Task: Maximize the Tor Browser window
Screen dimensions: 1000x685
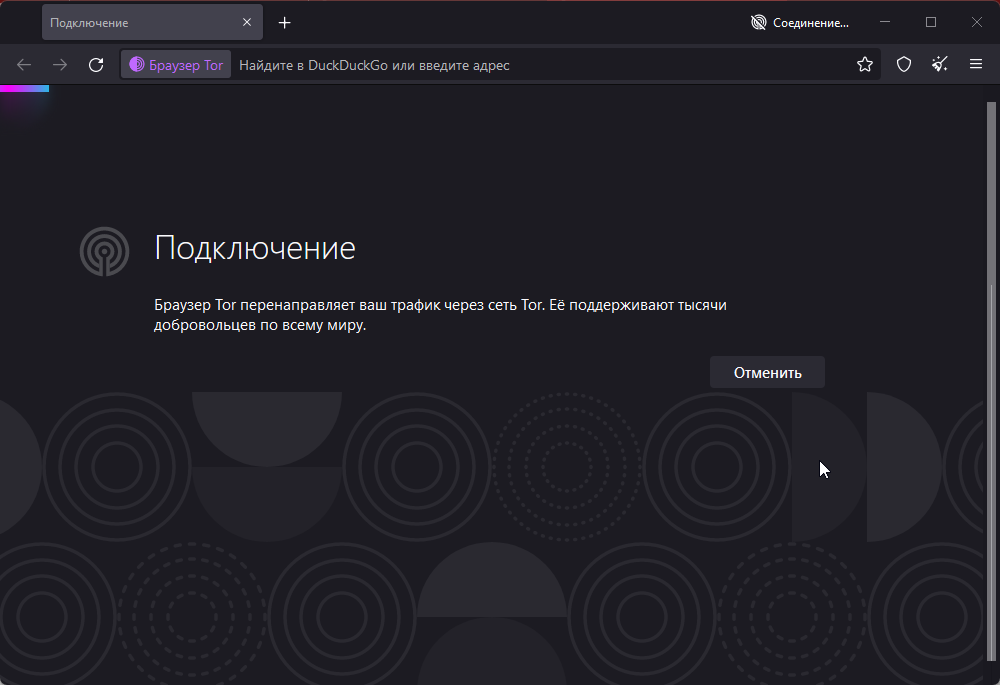Action: 930,22
